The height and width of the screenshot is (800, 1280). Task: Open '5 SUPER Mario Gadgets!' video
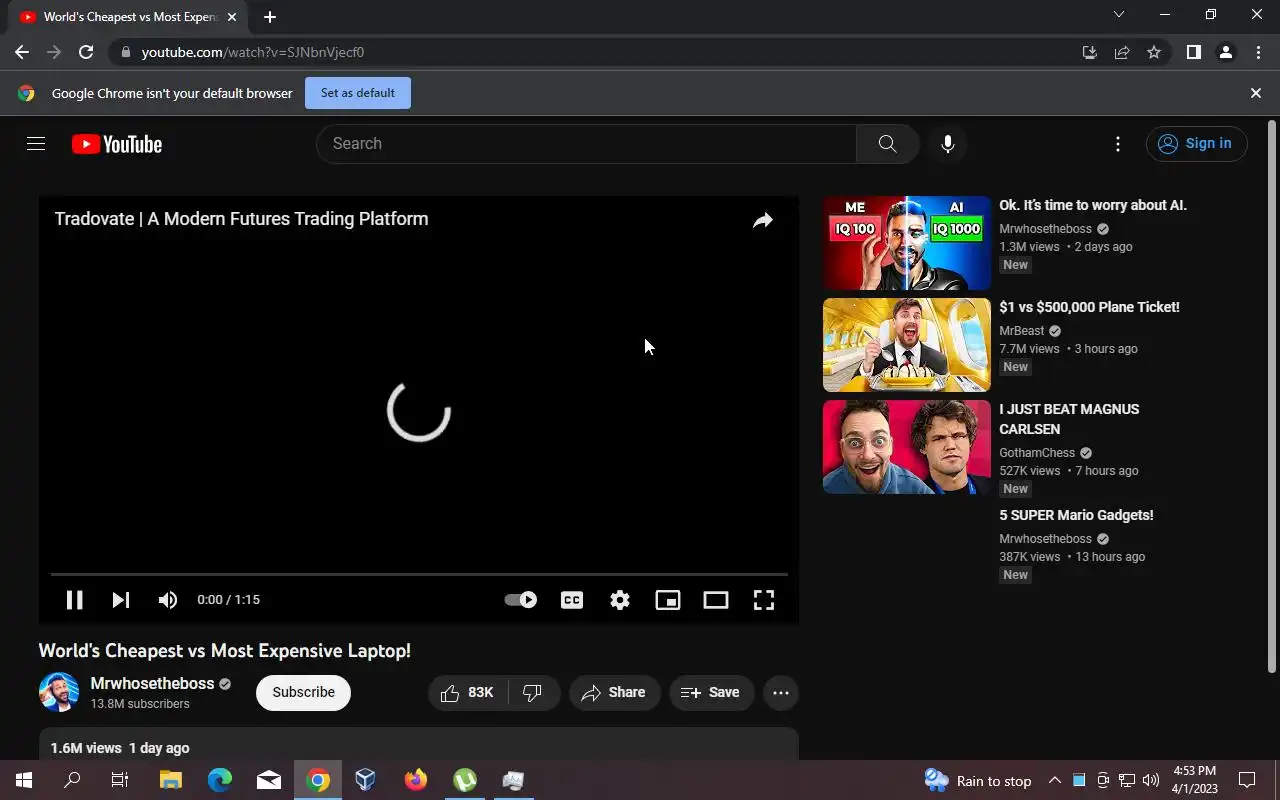1076,515
